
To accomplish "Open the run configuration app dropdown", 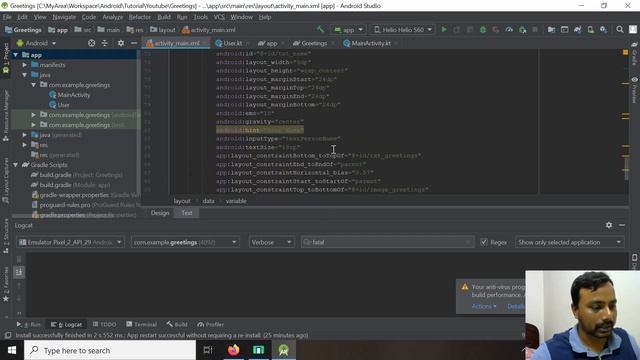I will (x=349, y=29).
